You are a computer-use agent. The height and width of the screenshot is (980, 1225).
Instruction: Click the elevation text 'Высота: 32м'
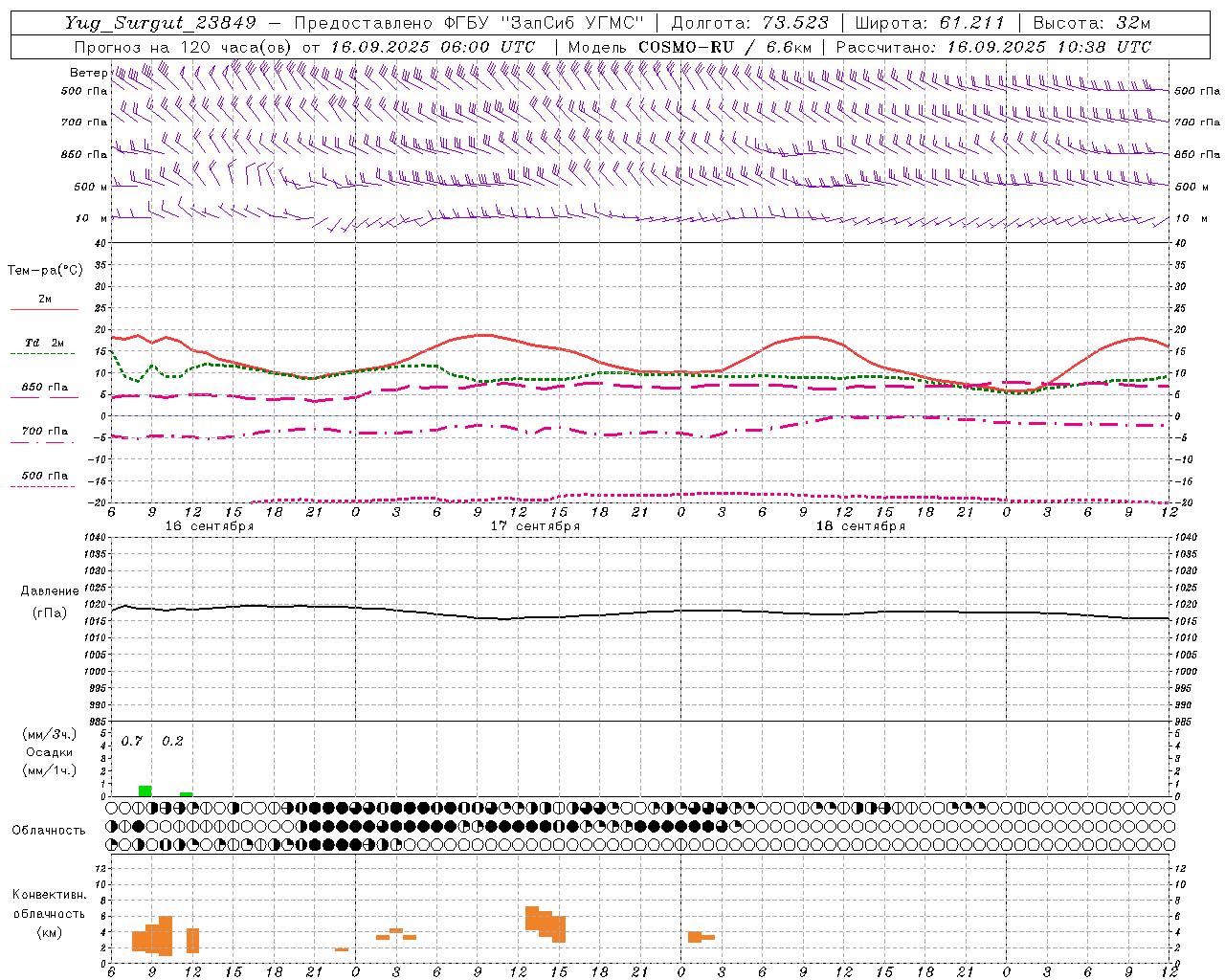click(1092, 23)
